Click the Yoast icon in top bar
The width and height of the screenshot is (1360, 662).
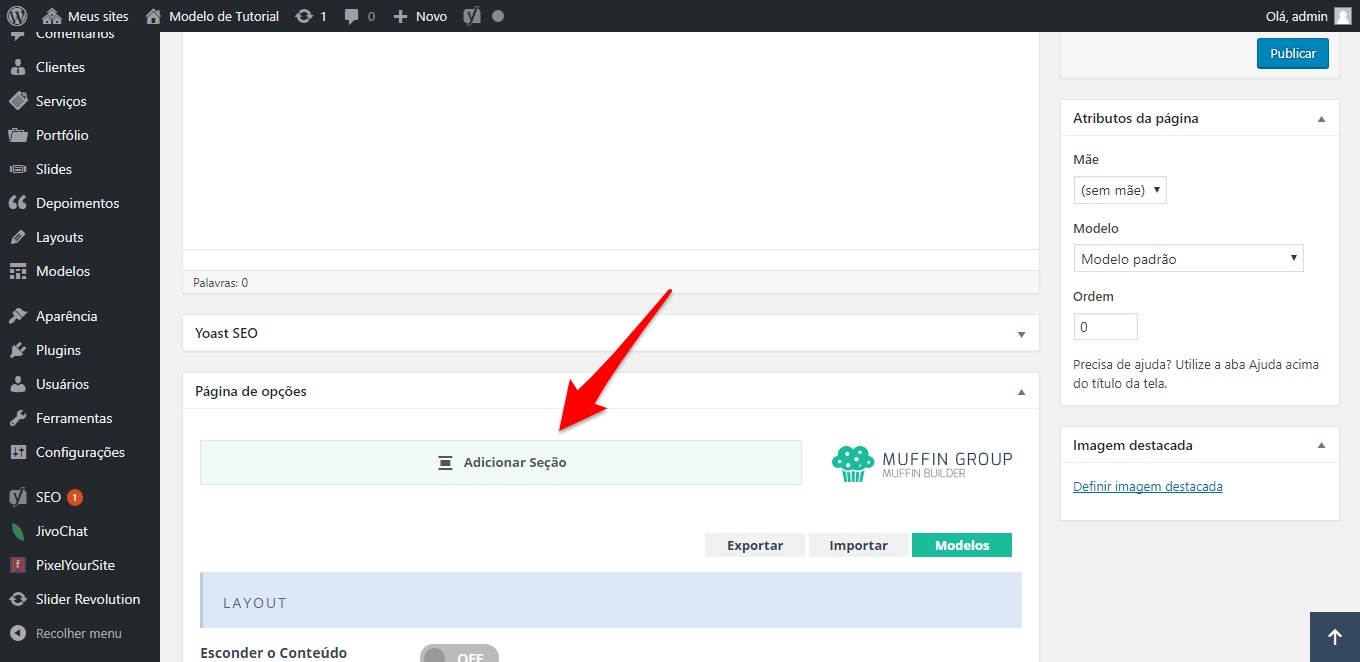coord(472,16)
